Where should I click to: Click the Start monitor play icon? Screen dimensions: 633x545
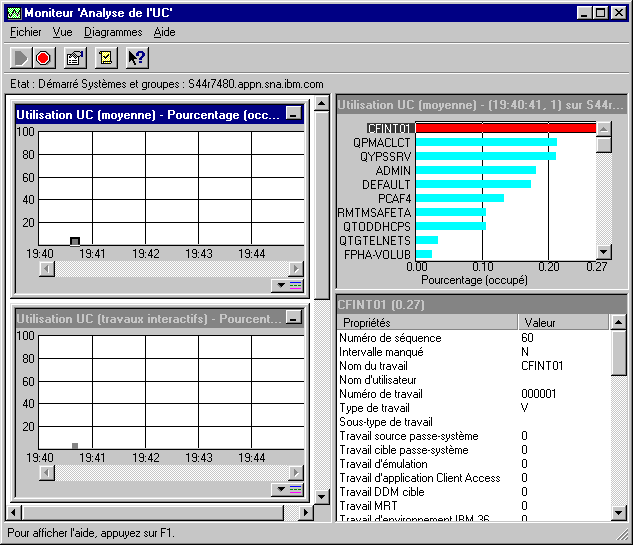21,58
